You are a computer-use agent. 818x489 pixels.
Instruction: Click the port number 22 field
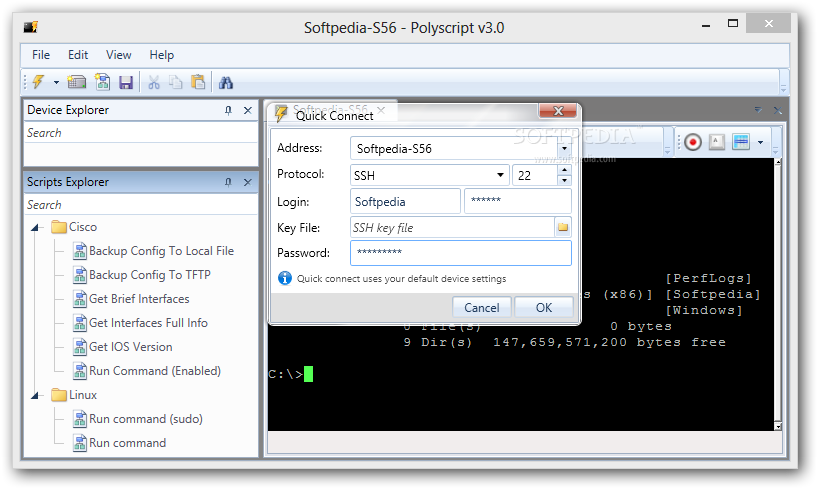[x=535, y=175]
